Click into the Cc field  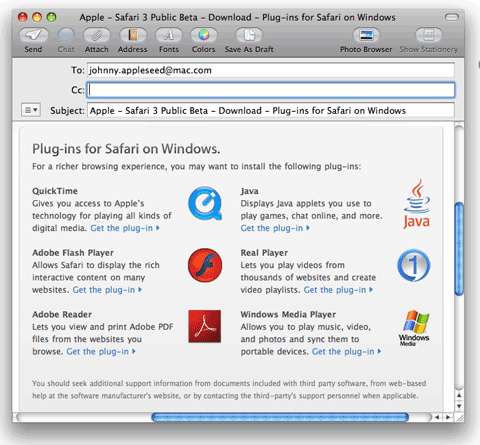(x=271, y=90)
